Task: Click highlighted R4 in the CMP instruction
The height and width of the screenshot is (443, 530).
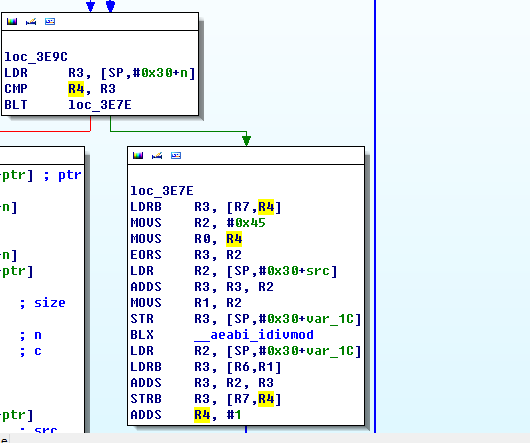Action: click(76, 89)
